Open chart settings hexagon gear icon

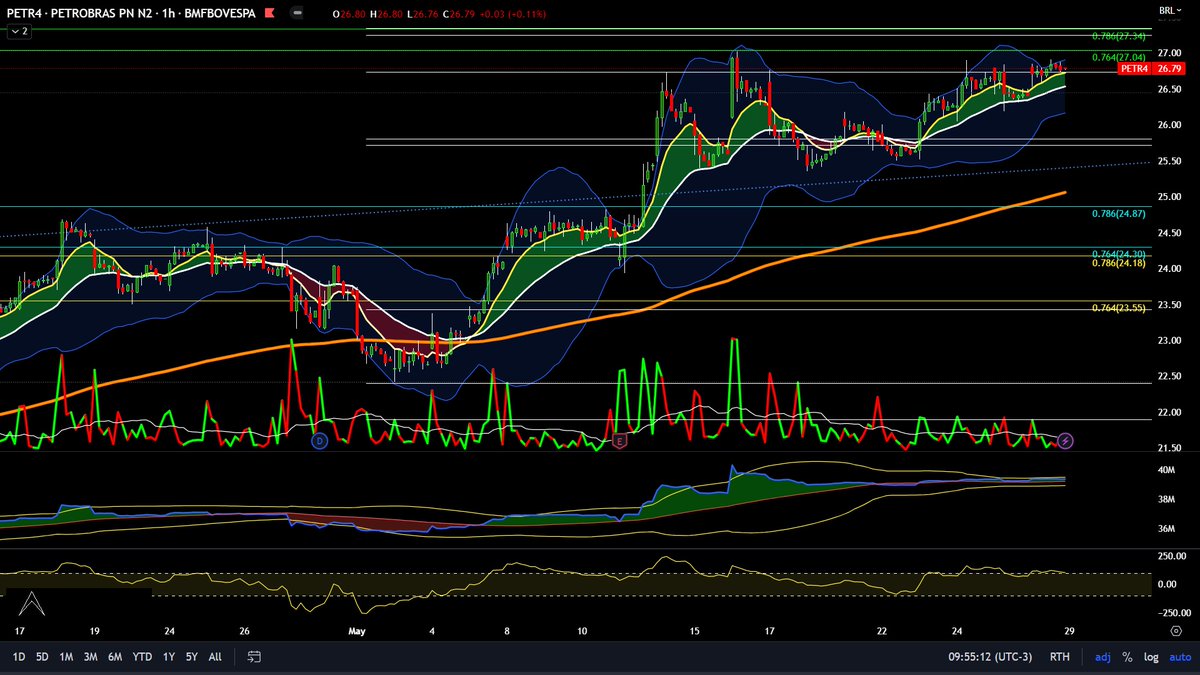click(x=1176, y=630)
